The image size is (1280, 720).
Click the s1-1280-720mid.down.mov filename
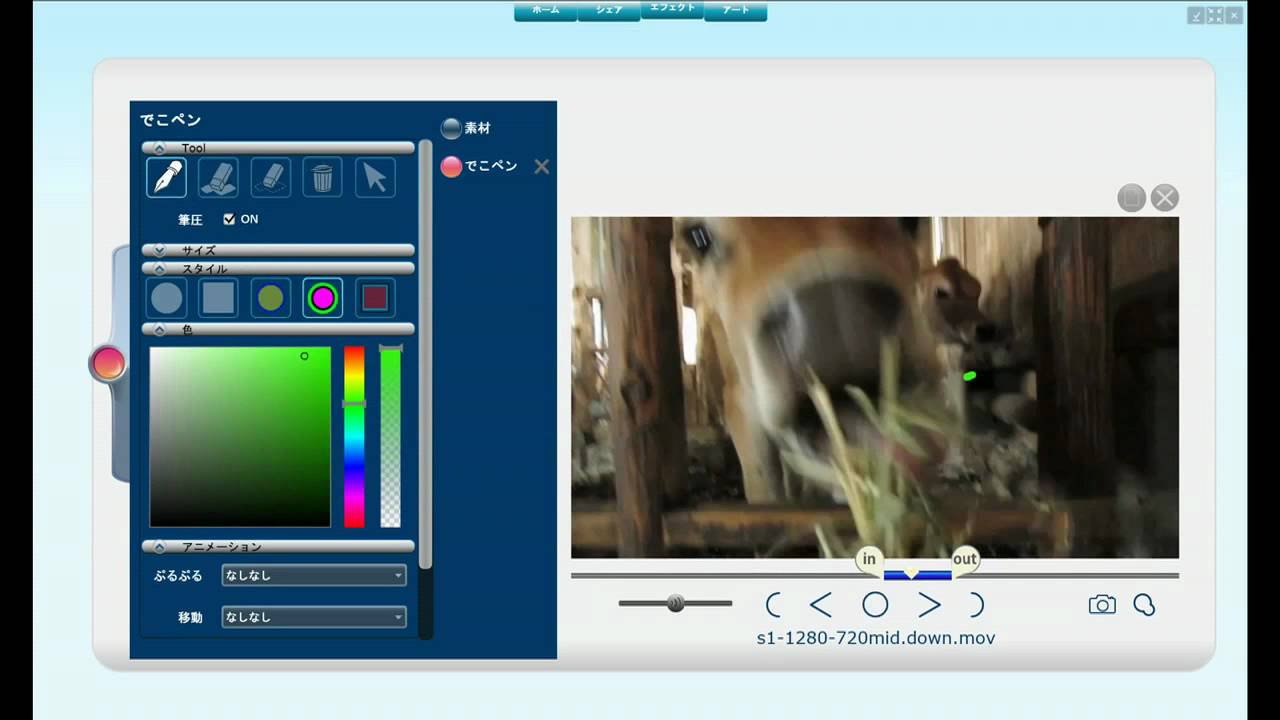click(876, 638)
